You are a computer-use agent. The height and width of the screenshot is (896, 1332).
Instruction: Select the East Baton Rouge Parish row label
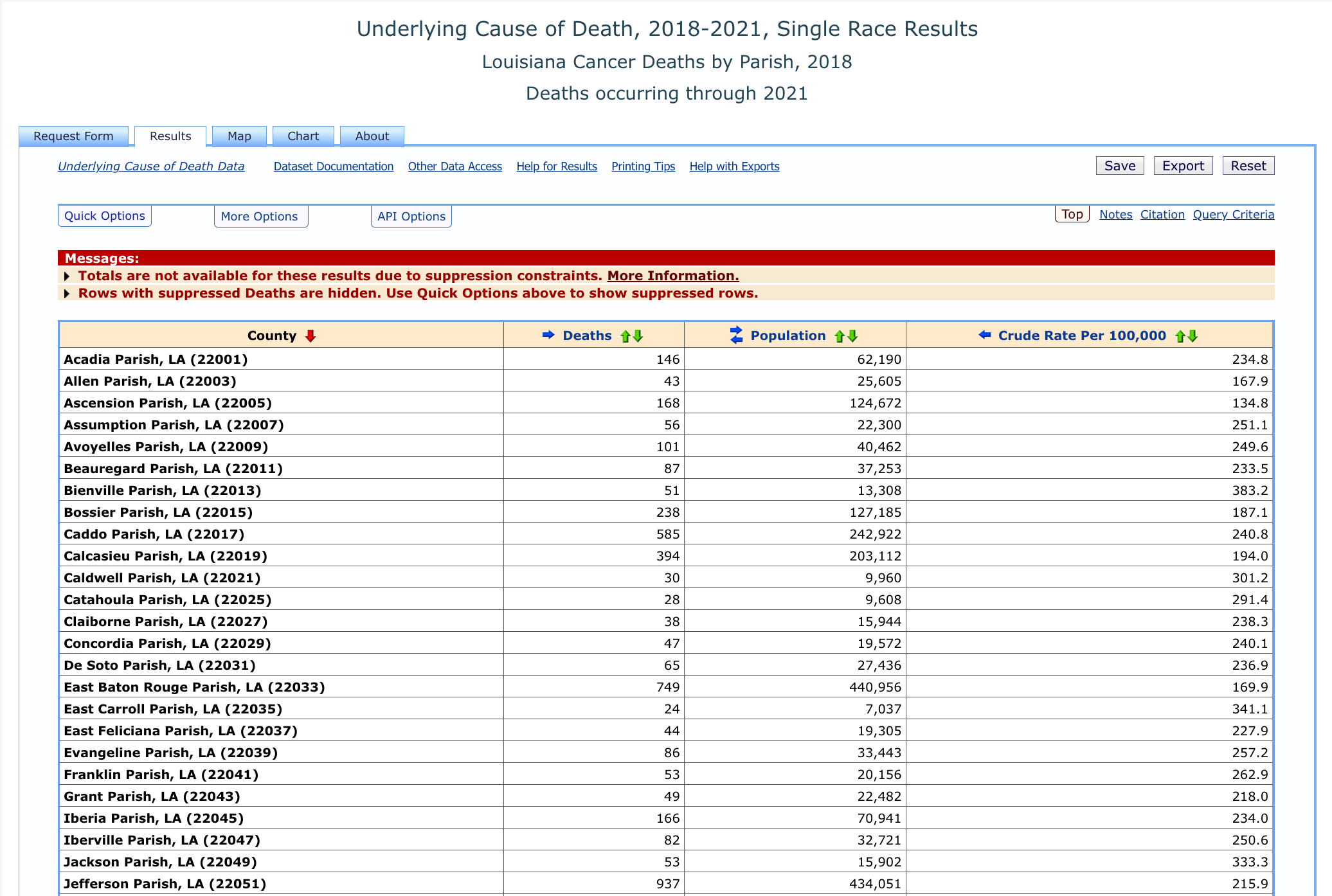[194, 687]
